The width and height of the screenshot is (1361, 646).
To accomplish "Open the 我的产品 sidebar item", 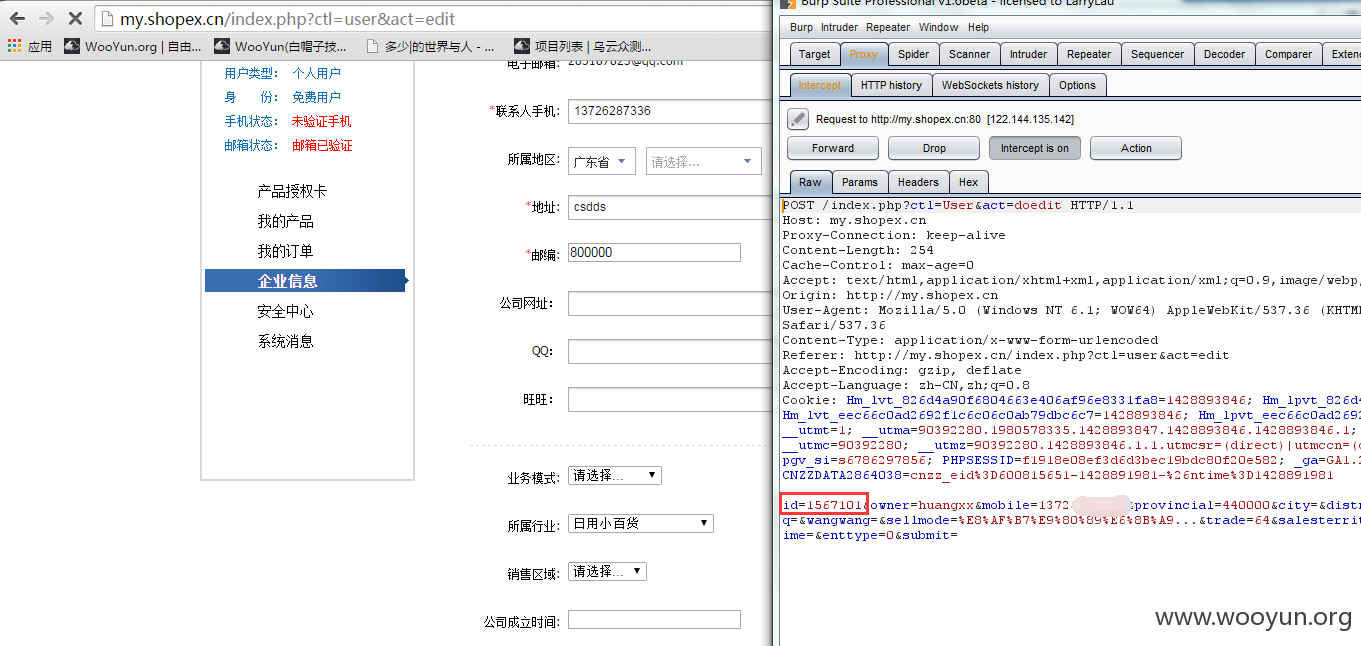I will tap(285, 221).
